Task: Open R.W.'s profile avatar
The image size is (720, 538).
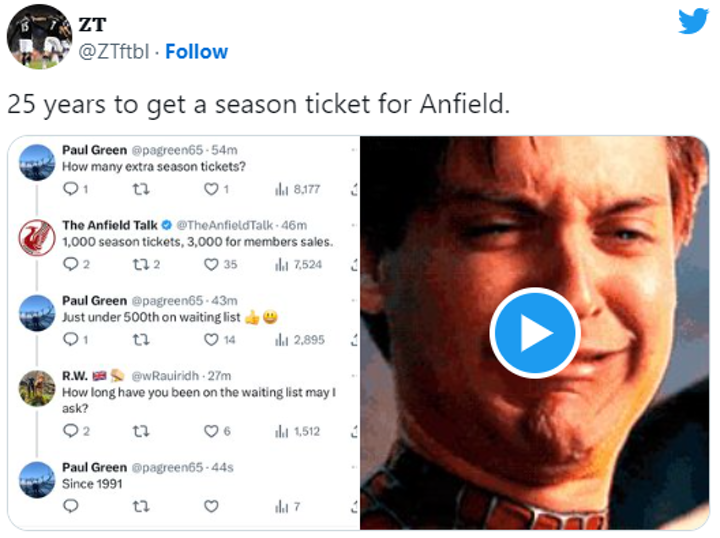Action: [x=37, y=388]
